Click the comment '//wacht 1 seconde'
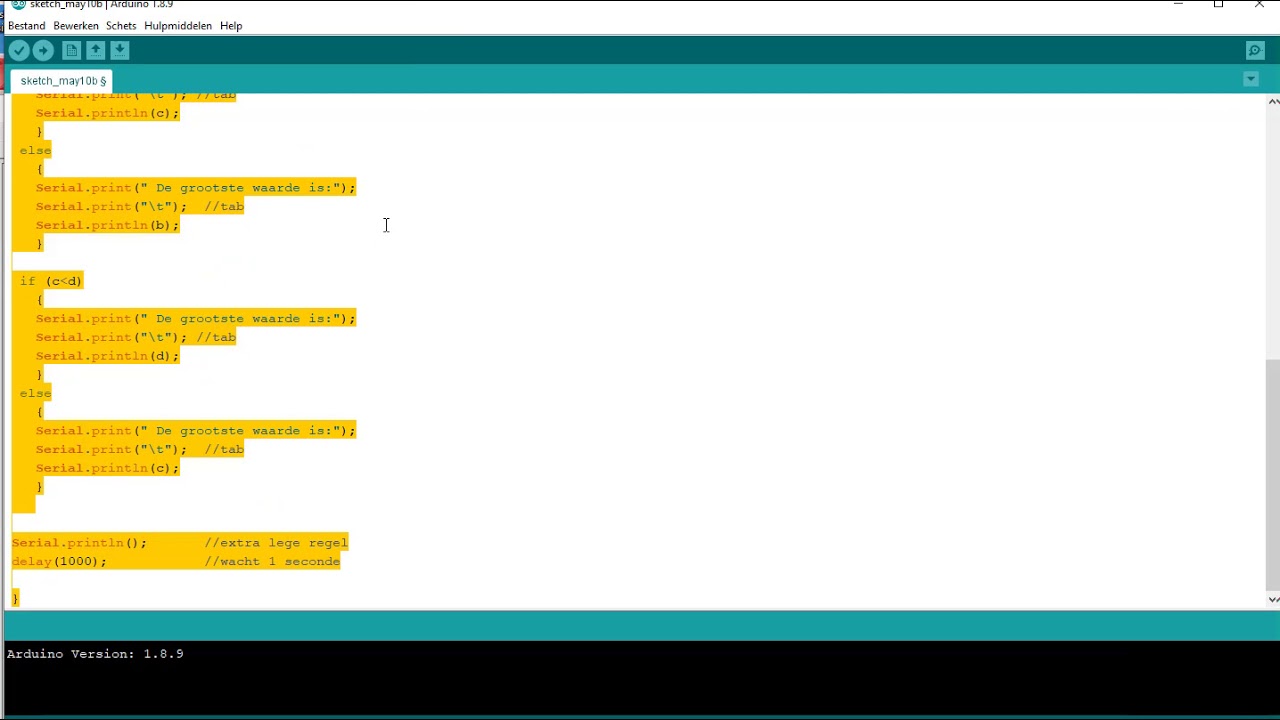The image size is (1280, 720). point(272,561)
